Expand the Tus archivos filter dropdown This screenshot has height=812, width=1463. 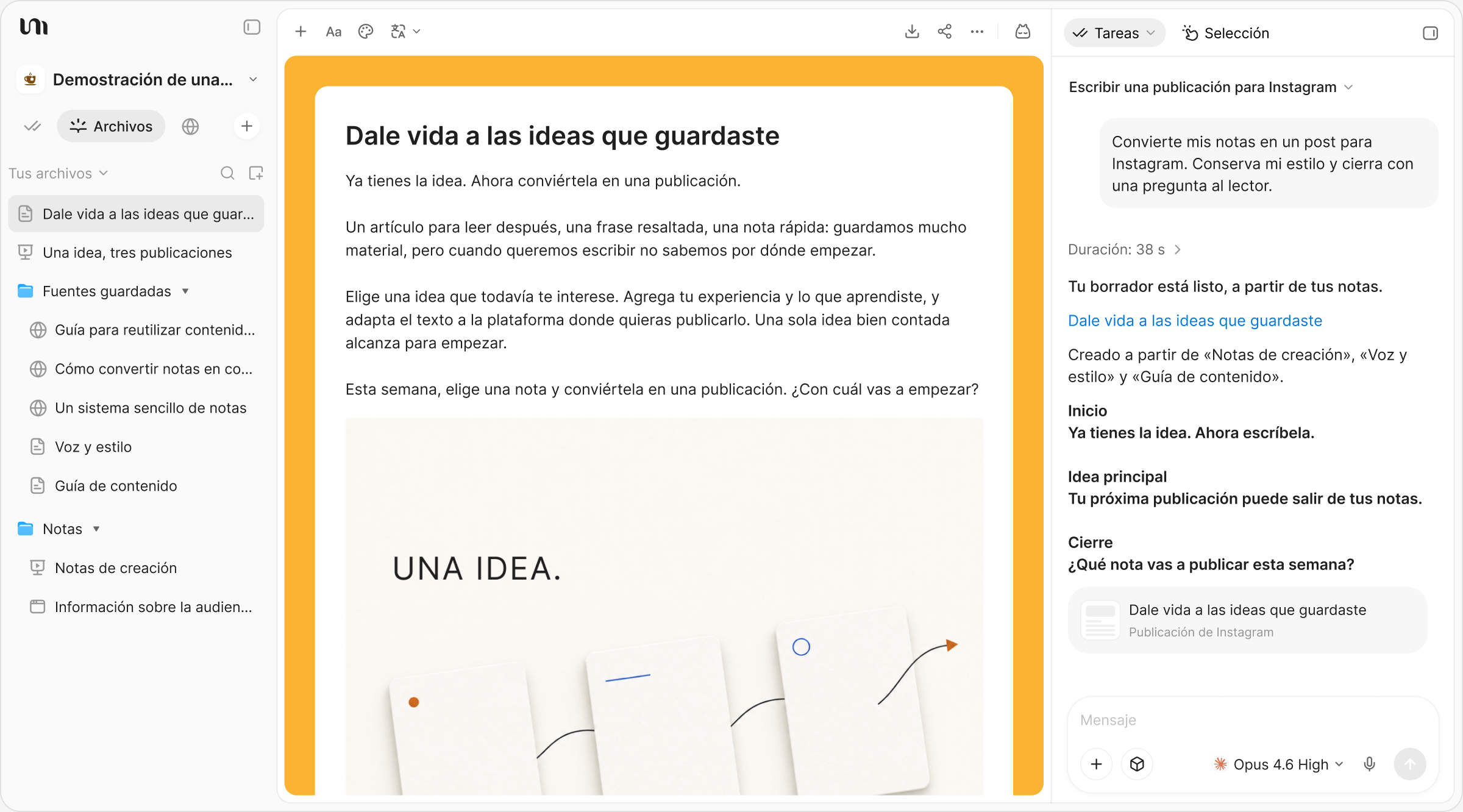(x=59, y=173)
